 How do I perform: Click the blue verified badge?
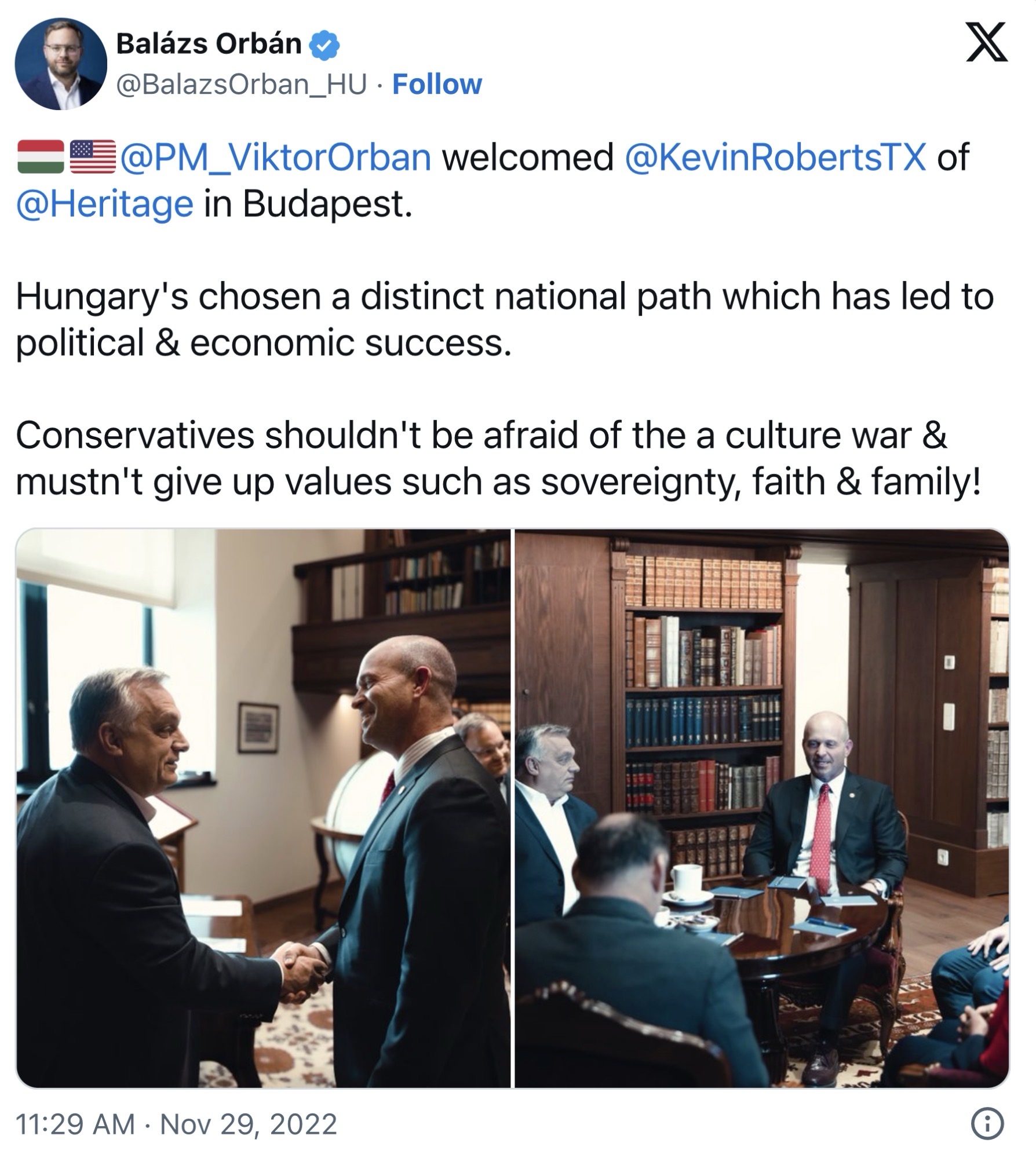[x=325, y=45]
